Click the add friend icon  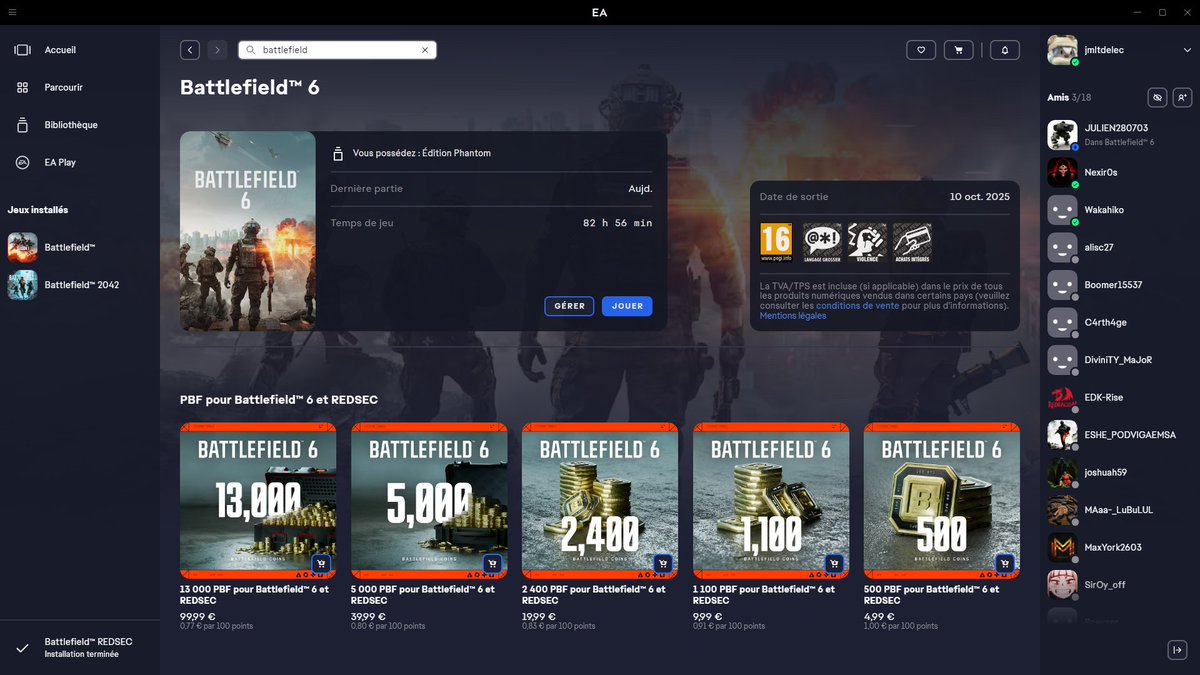pyautogui.click(x=1182, y=97)
